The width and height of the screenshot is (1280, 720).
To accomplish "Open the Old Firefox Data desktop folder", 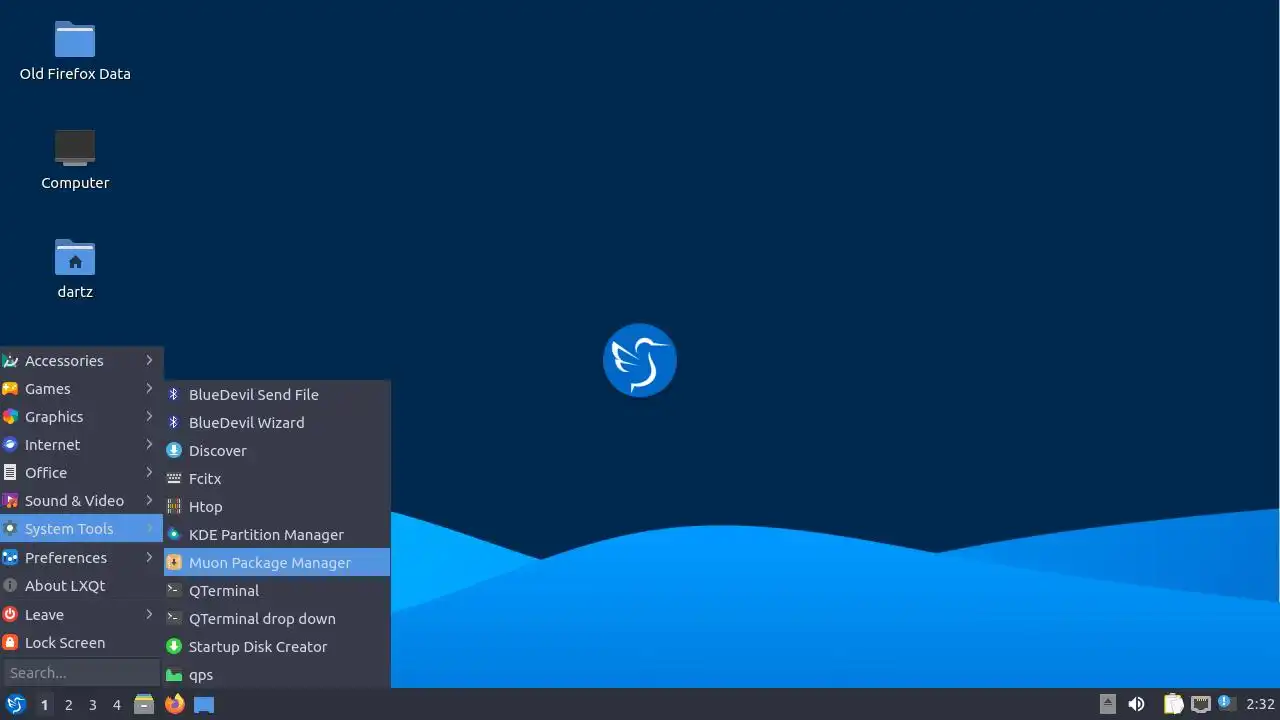I will click(x=75, y=51).
